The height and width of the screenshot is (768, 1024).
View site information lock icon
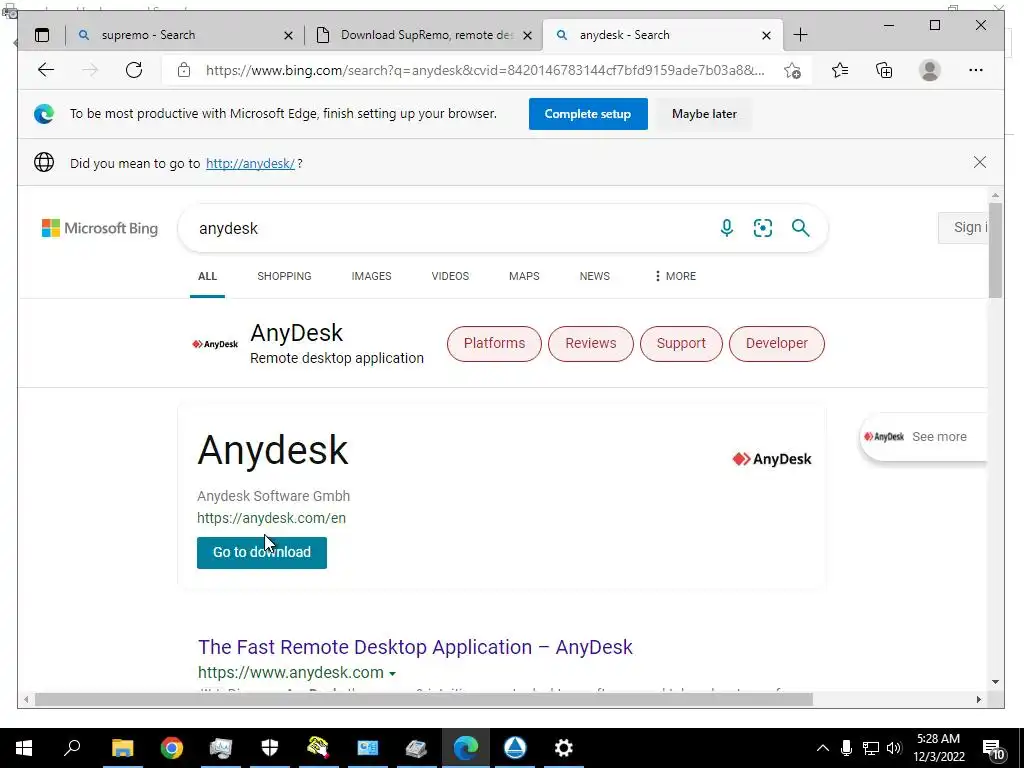(x=184, y=70)
